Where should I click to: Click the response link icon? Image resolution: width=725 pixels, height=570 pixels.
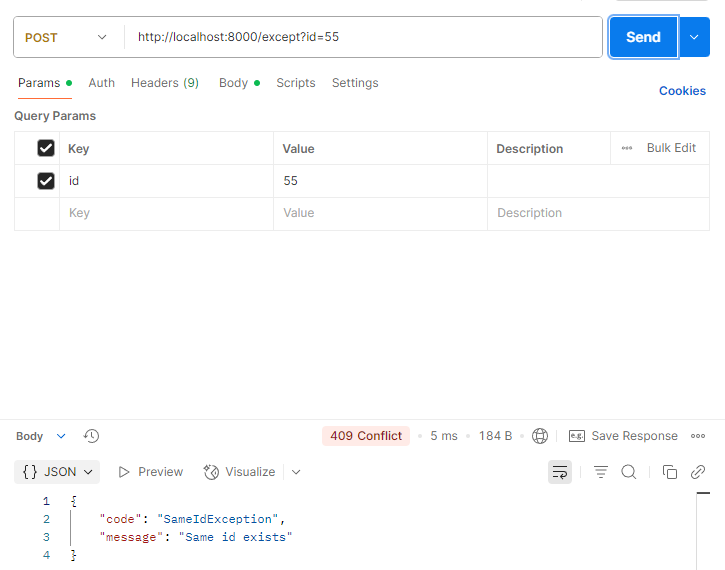click(698, 472)
